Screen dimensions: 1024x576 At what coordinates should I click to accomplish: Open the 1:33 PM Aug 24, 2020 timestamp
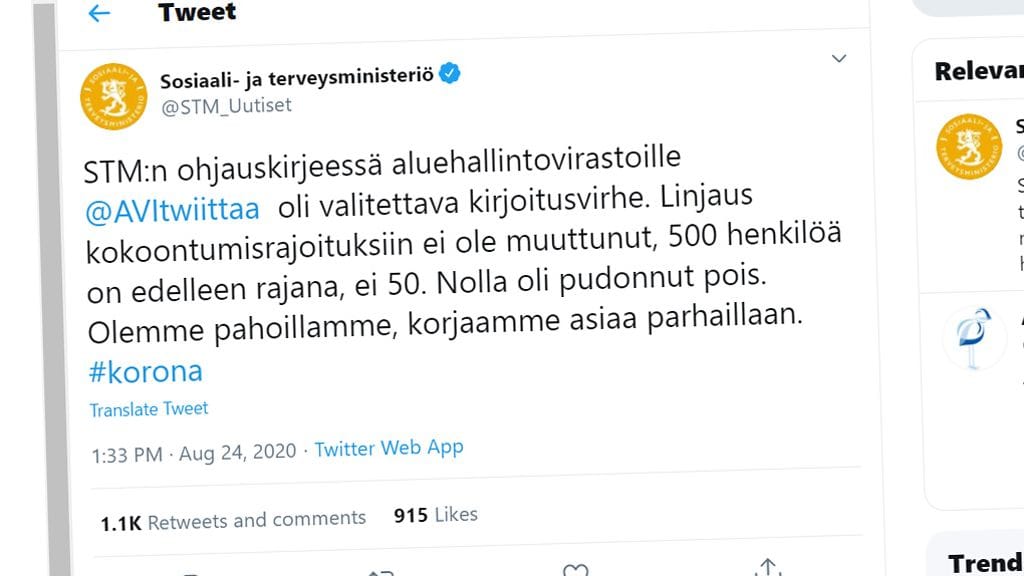pyautogui.click(x=194, y=452)
